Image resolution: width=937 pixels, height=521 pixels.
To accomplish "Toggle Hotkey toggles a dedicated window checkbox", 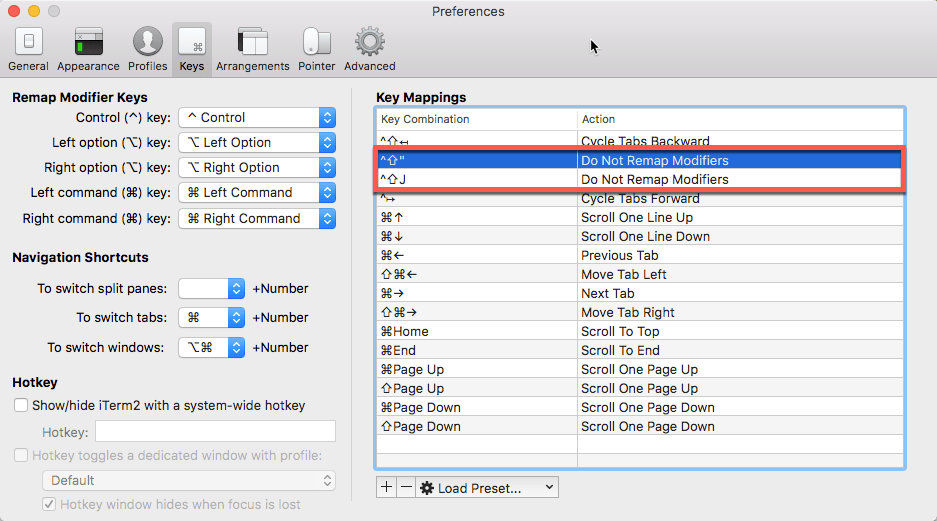I will pos(21,455).
